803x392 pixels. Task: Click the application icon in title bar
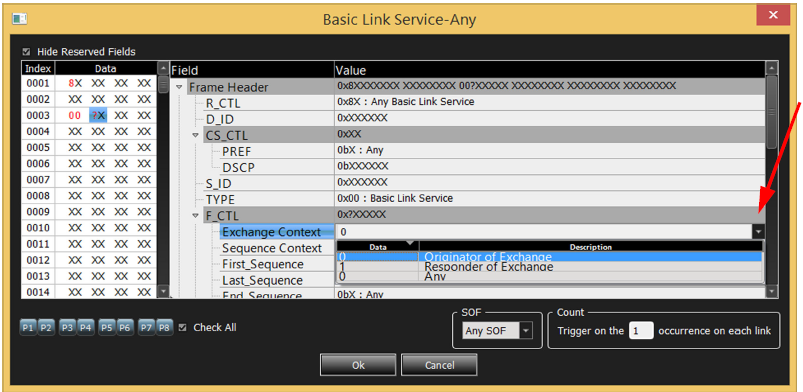19,19
